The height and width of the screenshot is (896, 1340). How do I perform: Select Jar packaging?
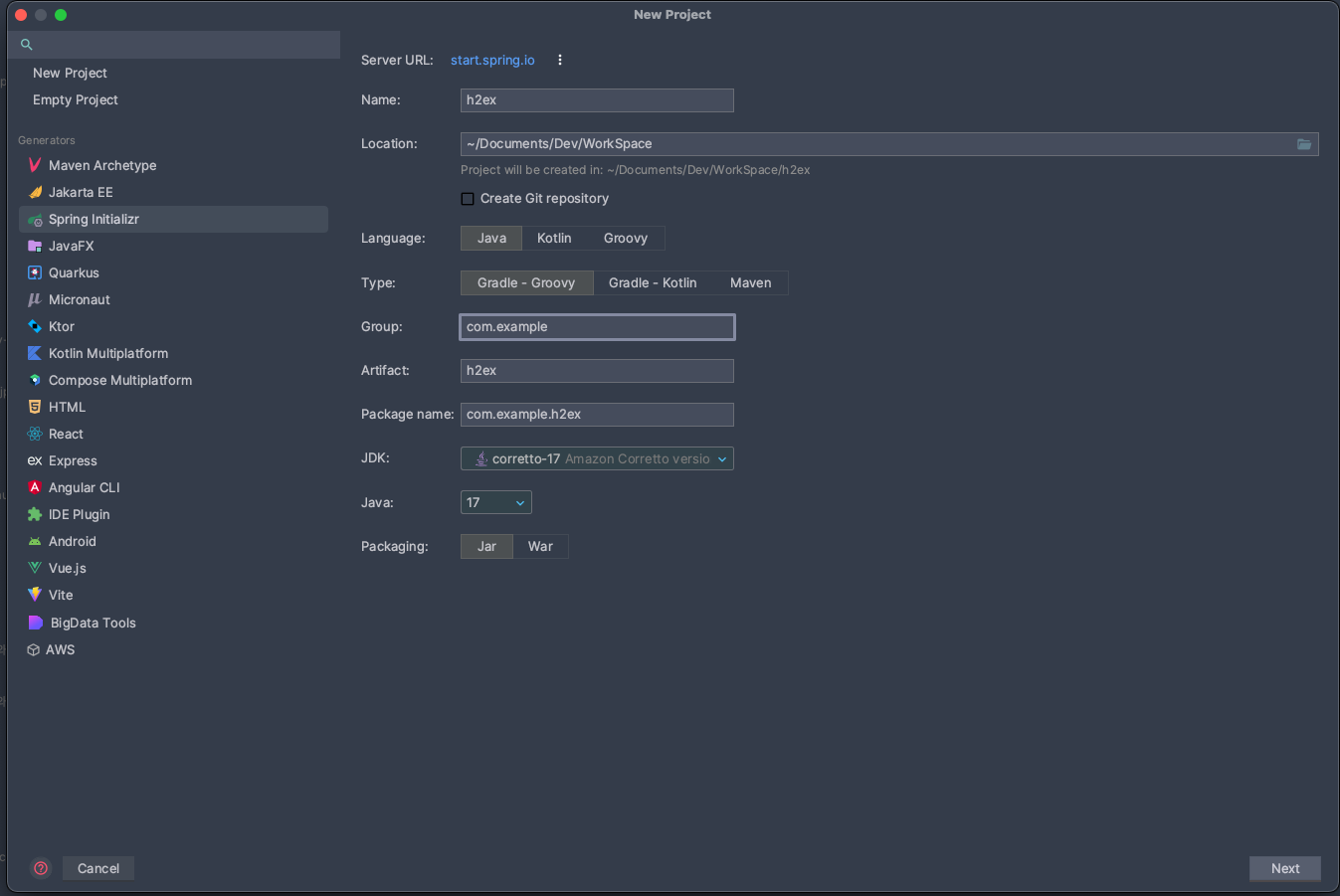486,547
